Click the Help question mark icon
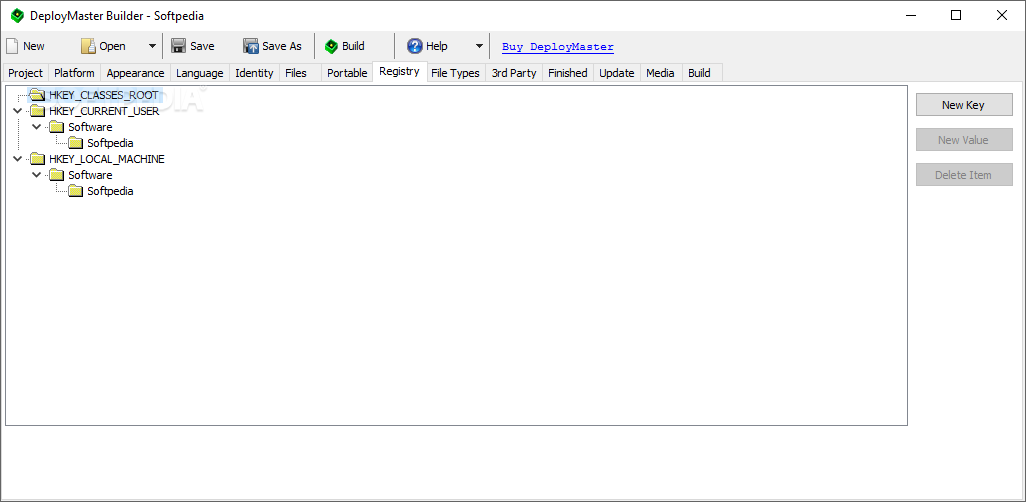The height and width of the screenshot is (502, 1026). click(x=415, y=46)
